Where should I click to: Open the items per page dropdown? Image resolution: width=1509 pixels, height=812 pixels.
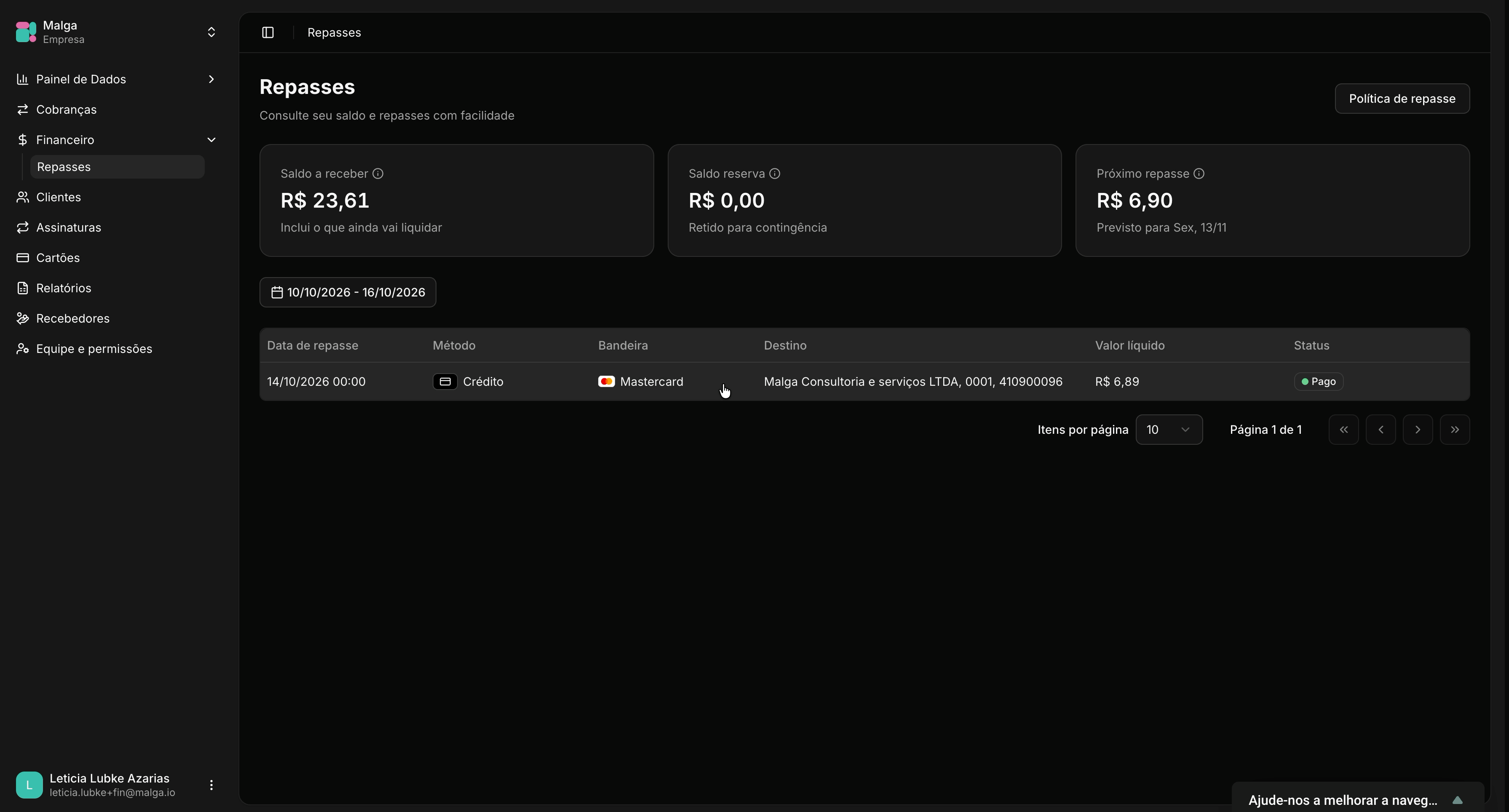coord(1169,430)
